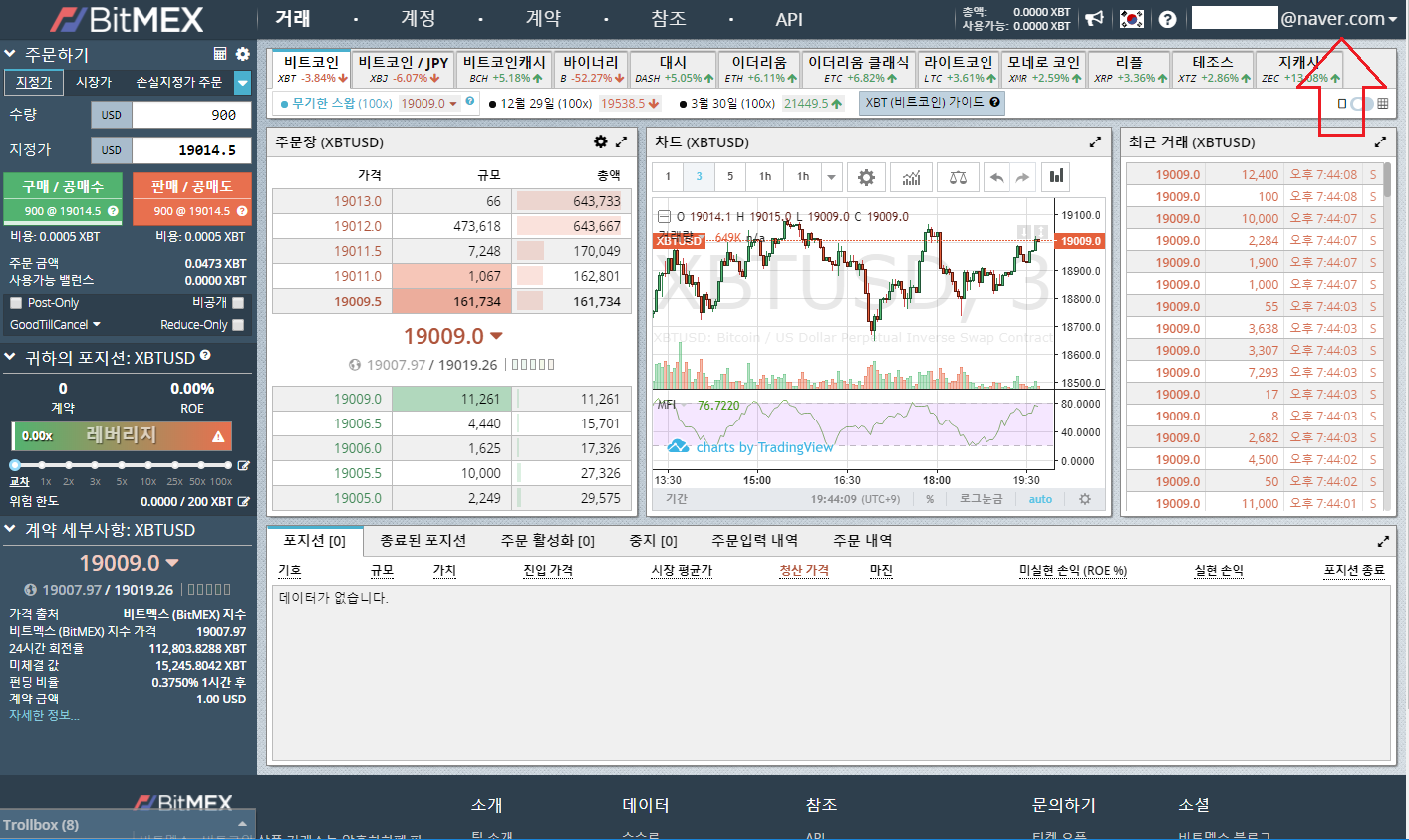Maximize the recent trades (최근 거래) panel

click(x=1380, y=142)
